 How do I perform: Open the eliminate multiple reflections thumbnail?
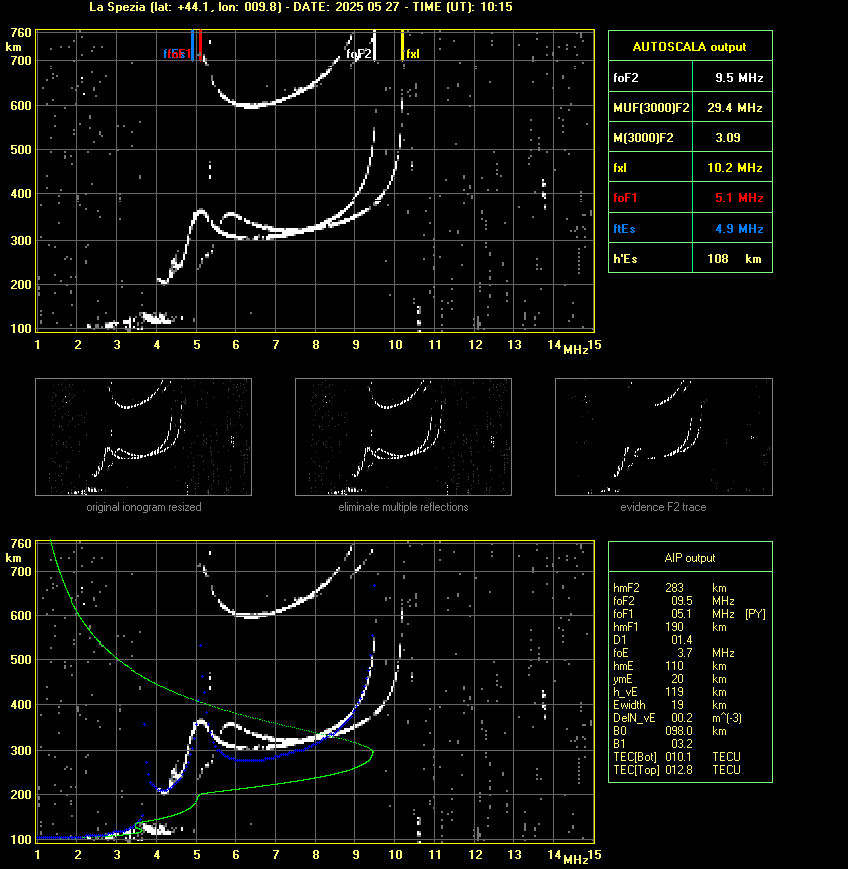pos(403,437)
